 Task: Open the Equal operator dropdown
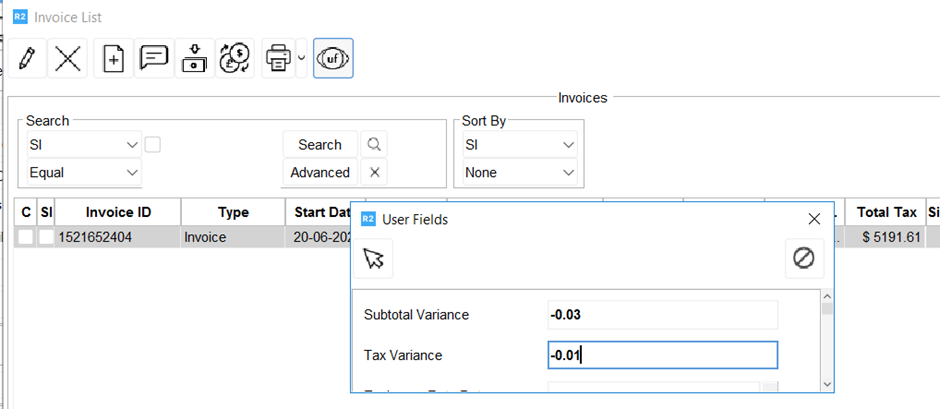(x=82, y=172)
